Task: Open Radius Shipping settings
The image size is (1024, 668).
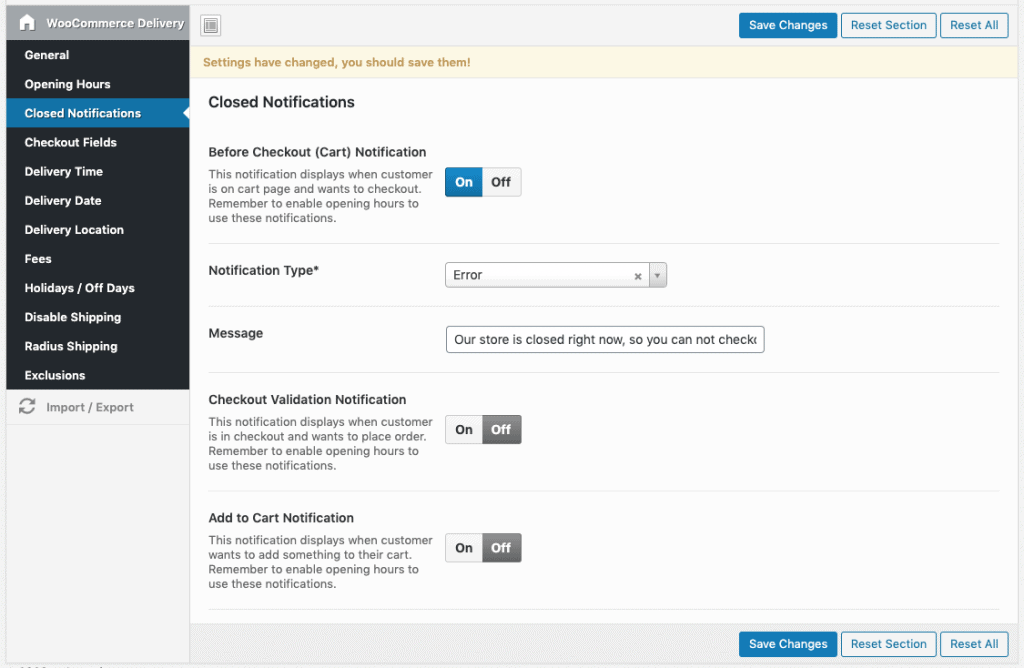Action: 70,346
